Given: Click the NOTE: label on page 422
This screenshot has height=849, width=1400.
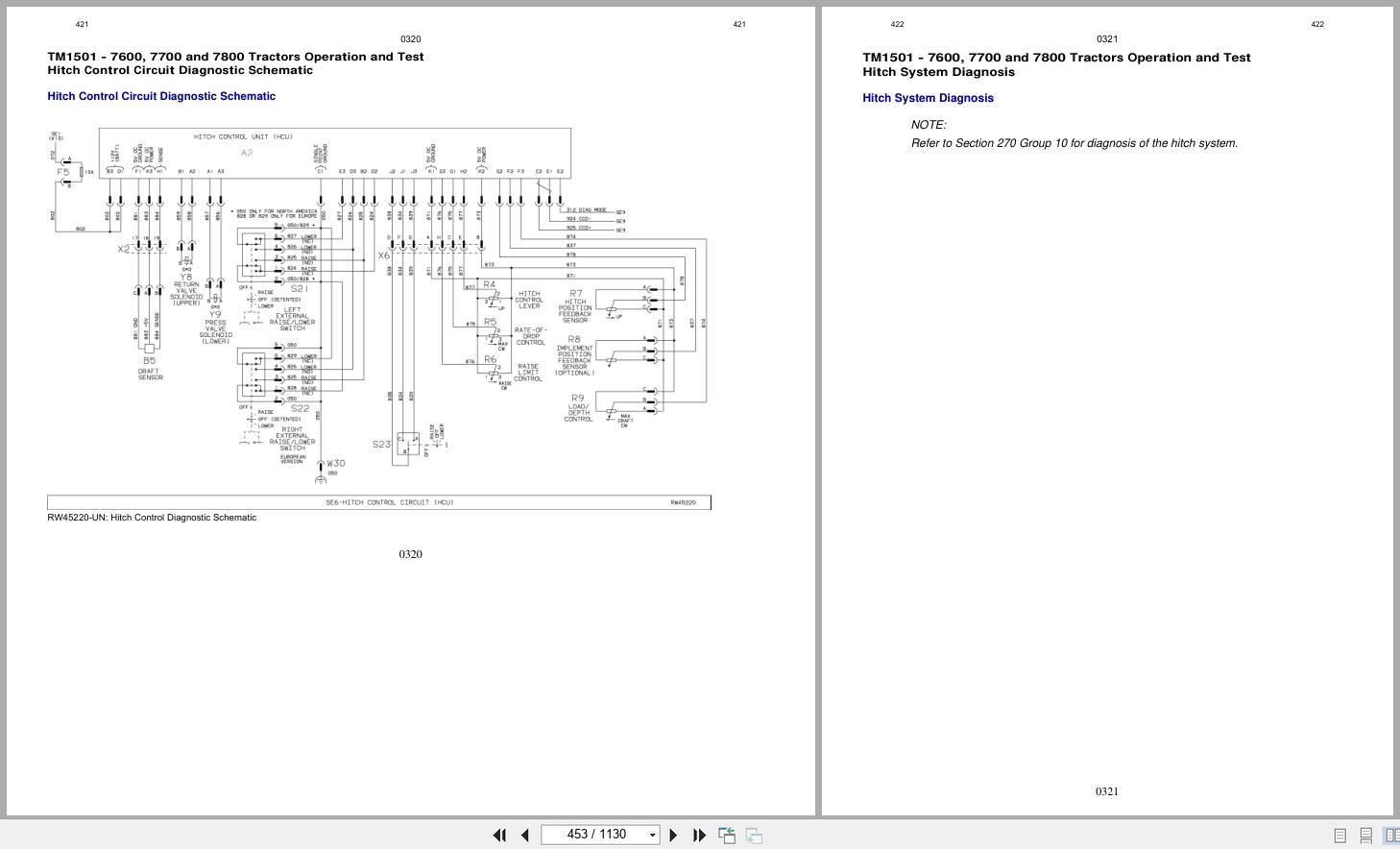Looking at the screenshot, I should (929, 125).
